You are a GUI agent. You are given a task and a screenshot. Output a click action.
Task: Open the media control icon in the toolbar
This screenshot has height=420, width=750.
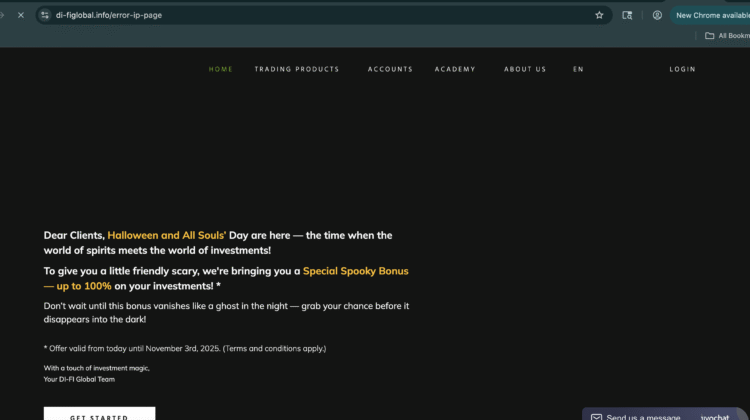point(627,15)
